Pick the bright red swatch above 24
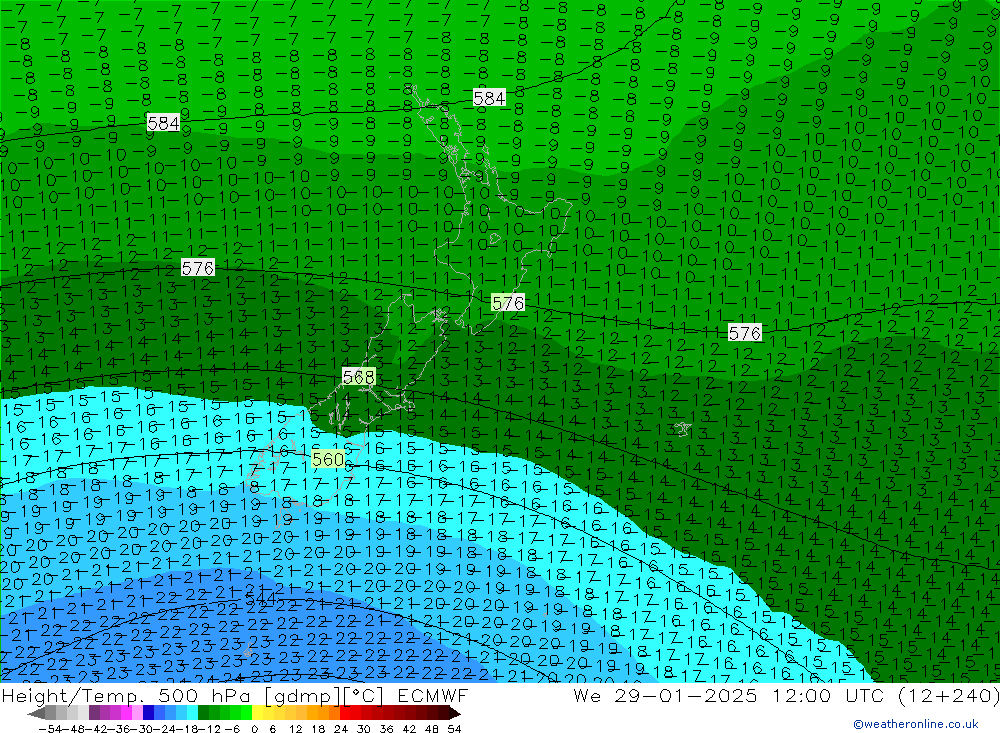This screenshot has width=1000, height=733. 345,713
